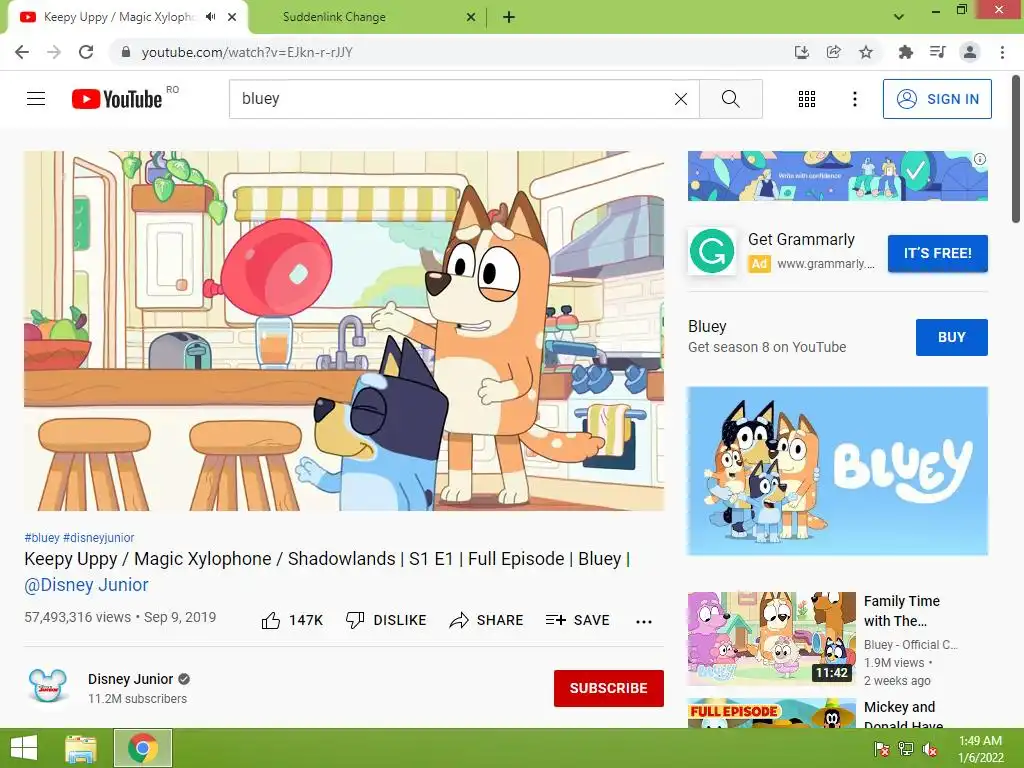This screenshot has height=768, width=1024.
Task: Open the Disney Junior channel name link
Action: point(131,679)
